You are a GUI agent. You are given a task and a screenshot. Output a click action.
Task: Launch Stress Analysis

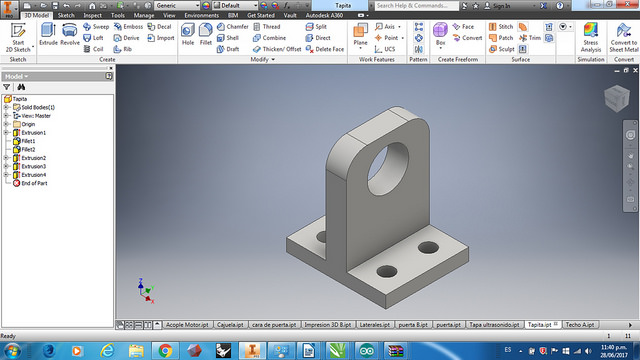pos(591,38)
